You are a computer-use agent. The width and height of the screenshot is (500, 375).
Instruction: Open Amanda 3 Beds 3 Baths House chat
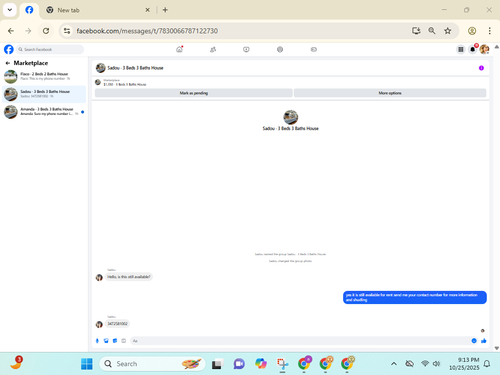(44, 112)
